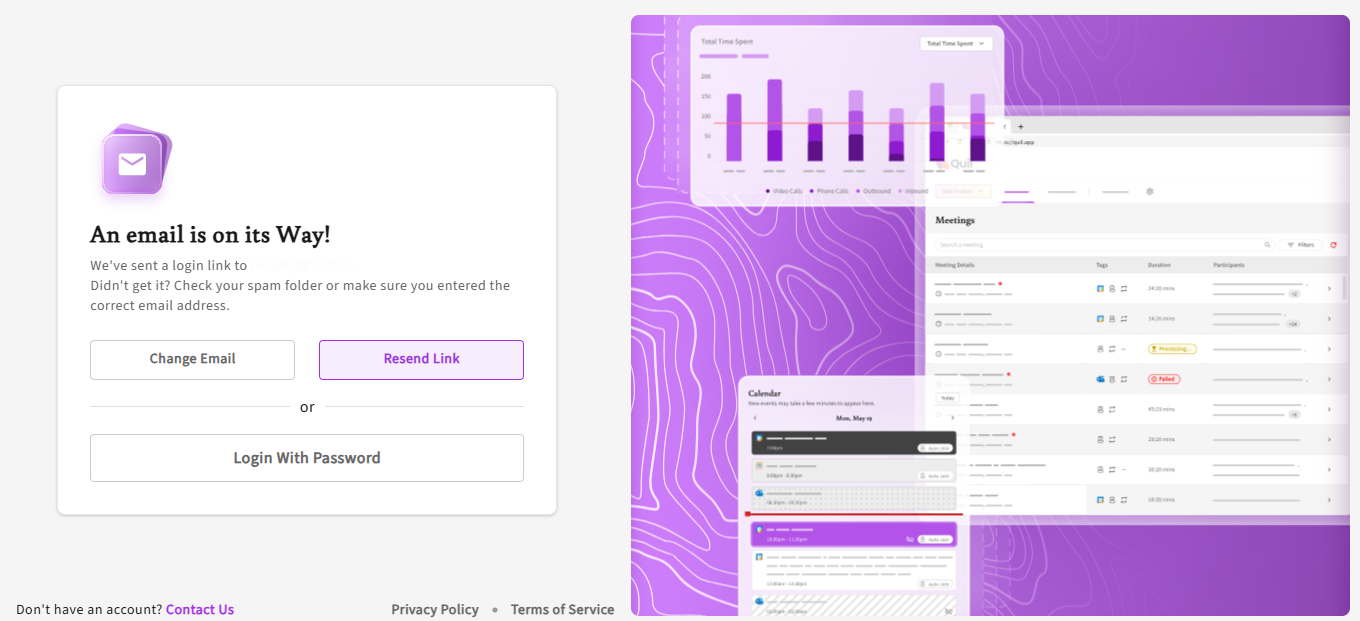The width and height of the screenshot is (1360, 621).
Task: Click the settings gear icon in illustration
Action: tap(1150, 191)
